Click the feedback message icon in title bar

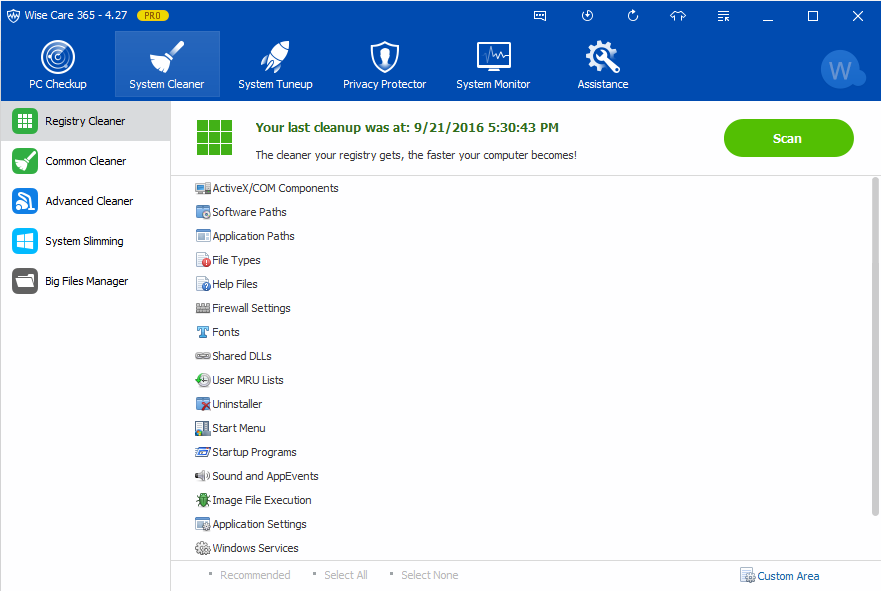coord(540,16)
